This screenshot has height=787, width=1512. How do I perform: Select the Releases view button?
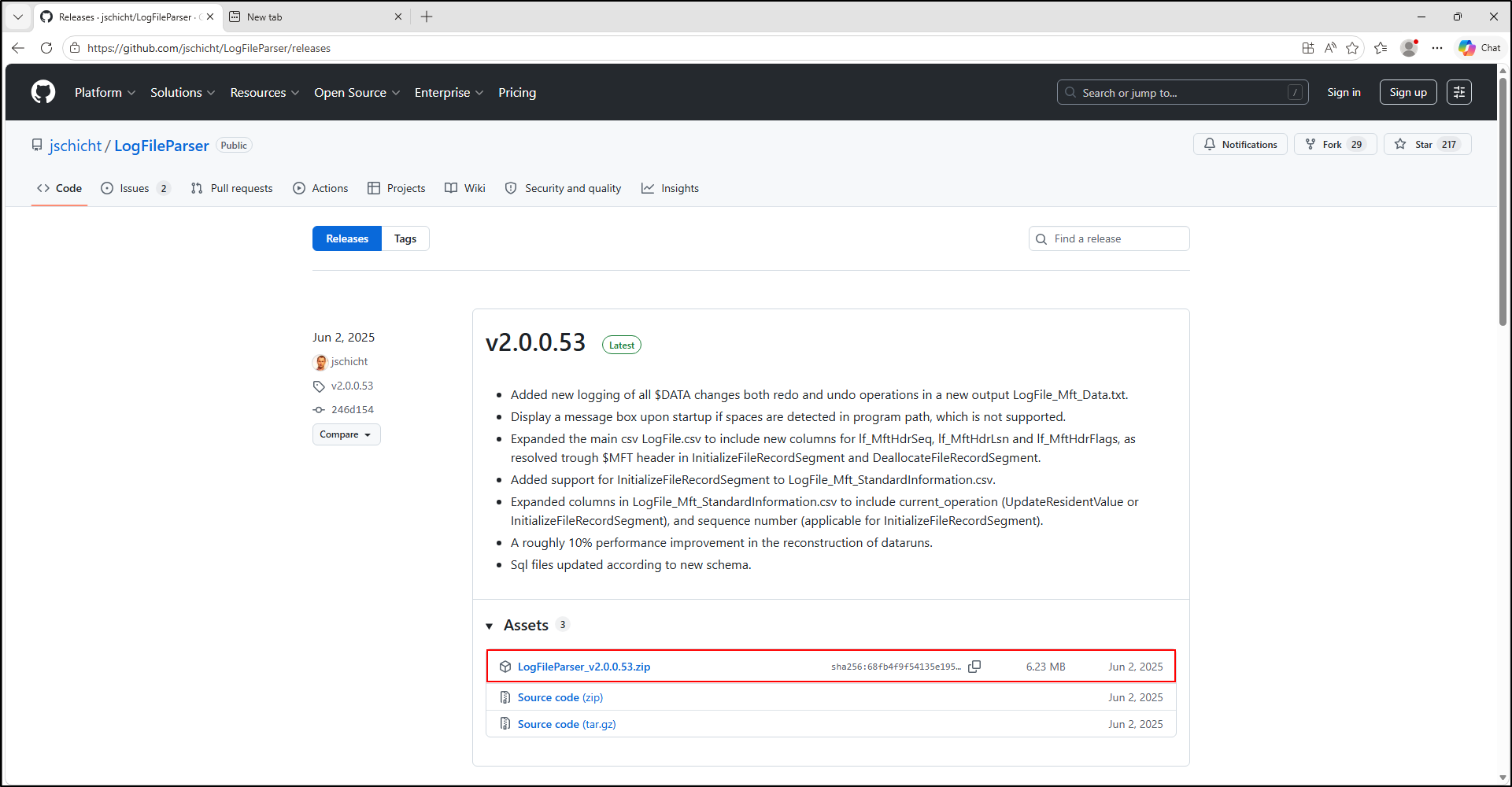pos(347,238)
